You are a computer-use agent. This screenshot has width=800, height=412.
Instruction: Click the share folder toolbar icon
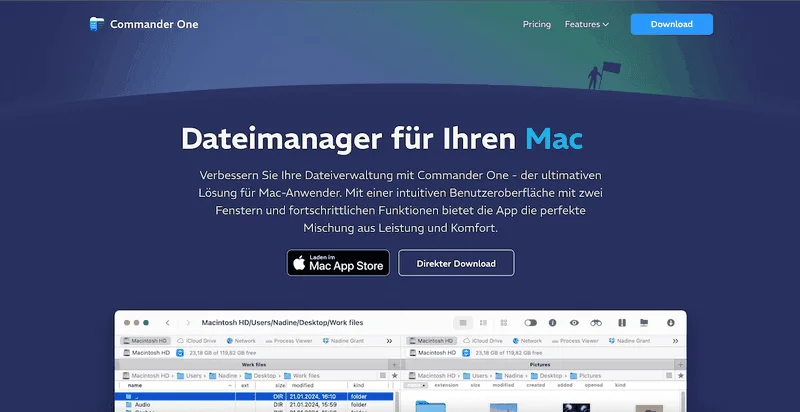pos(644,323)
